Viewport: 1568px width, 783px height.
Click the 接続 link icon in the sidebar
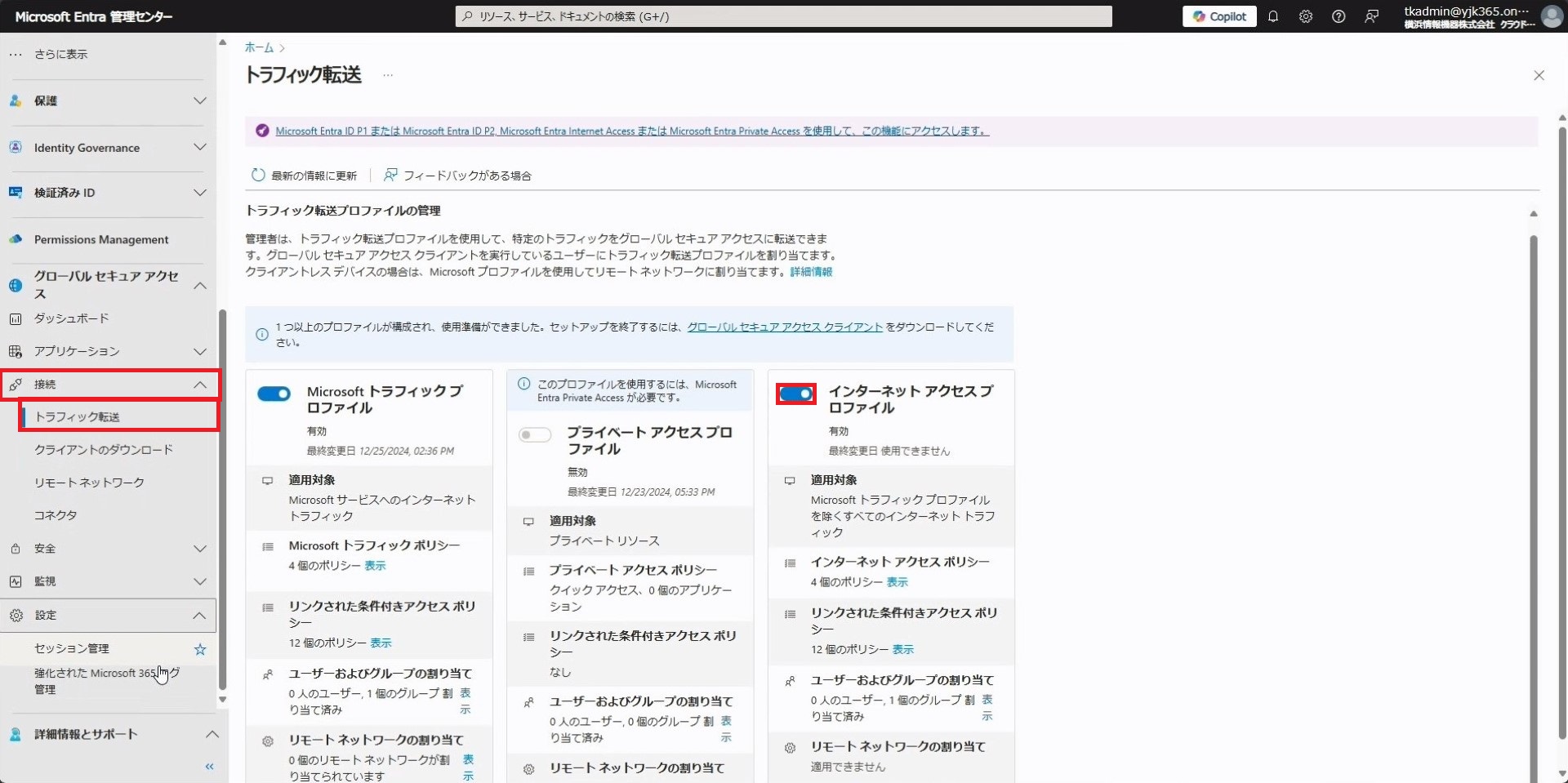click(x=16, y=385)
